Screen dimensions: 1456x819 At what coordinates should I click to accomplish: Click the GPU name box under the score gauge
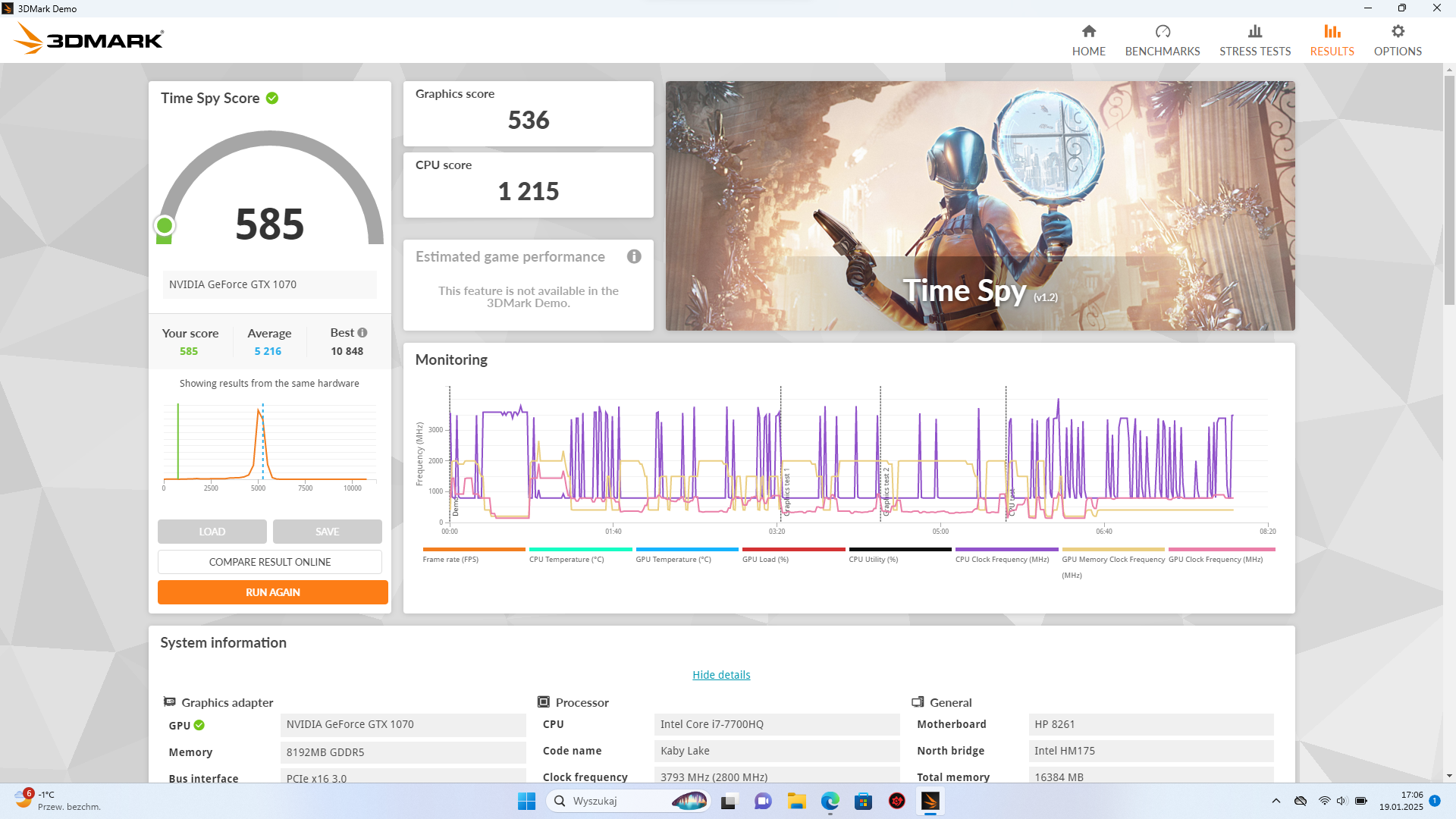coord(269,284)
